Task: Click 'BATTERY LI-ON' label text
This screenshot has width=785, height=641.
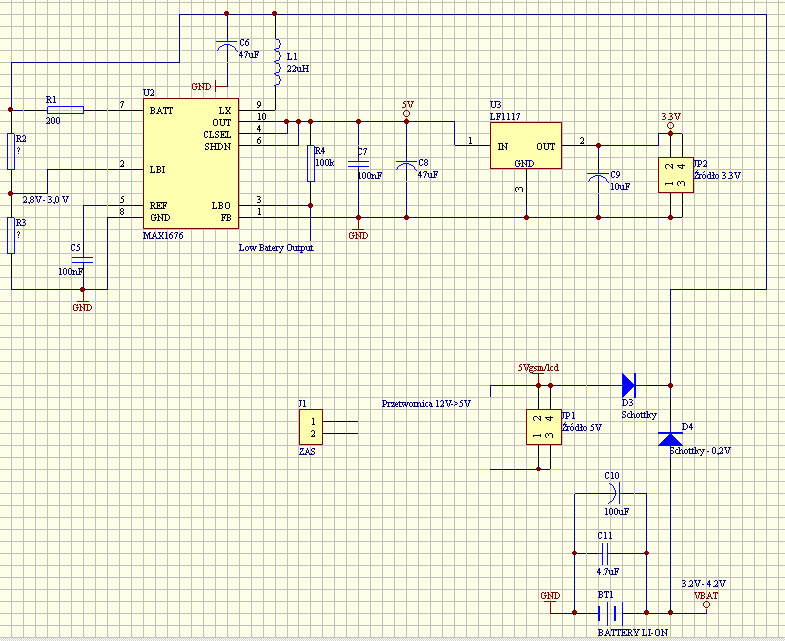Action: (633, 632)
